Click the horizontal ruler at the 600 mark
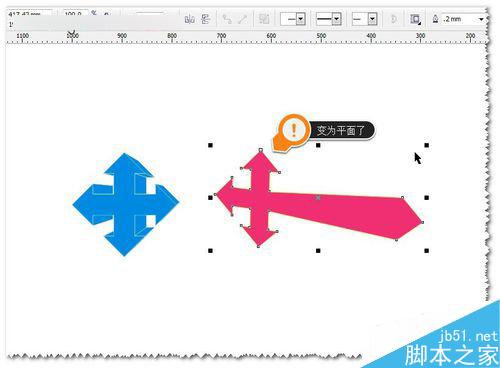 [x=271, y=37]
